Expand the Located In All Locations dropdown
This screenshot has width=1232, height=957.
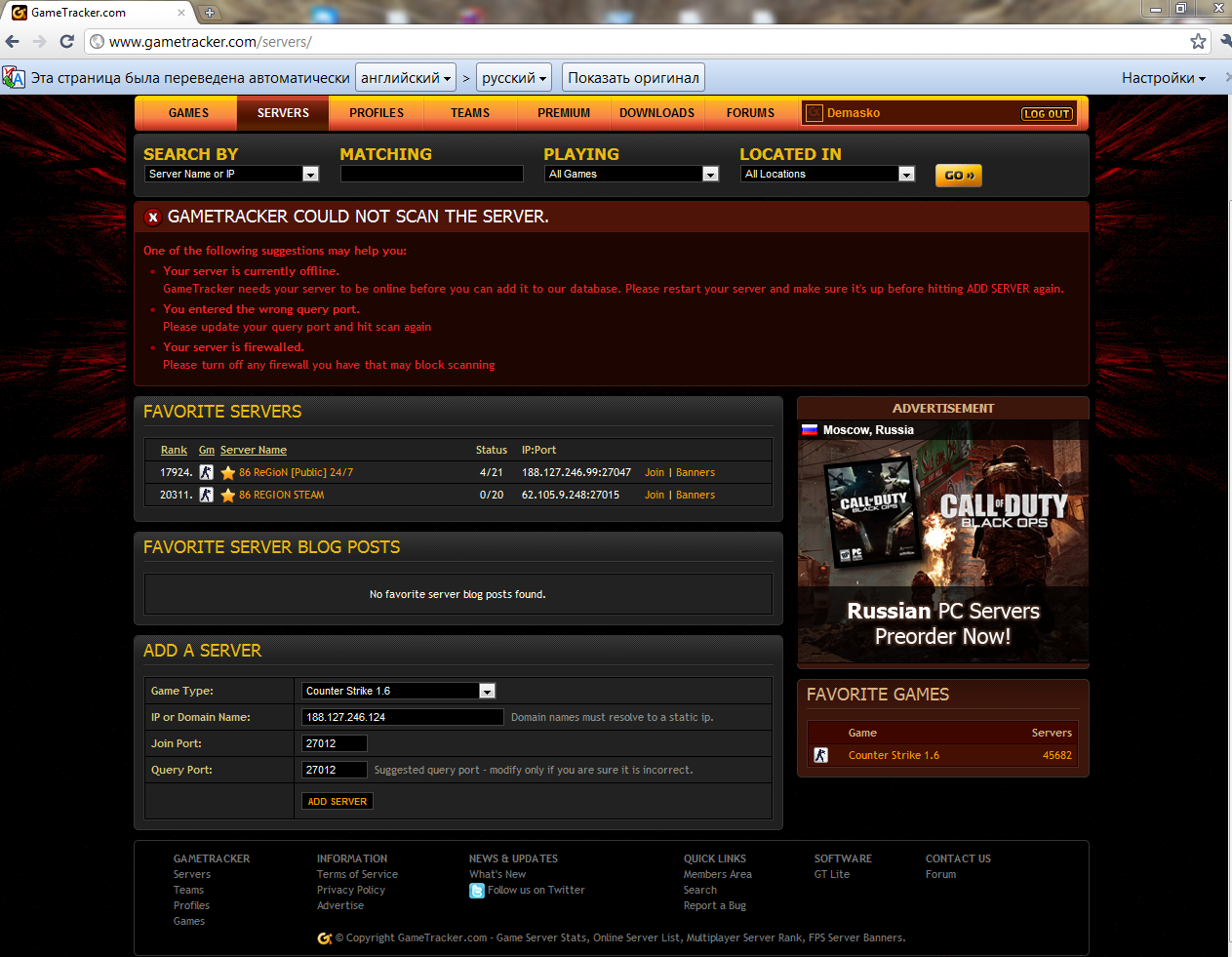coord(827,174)
